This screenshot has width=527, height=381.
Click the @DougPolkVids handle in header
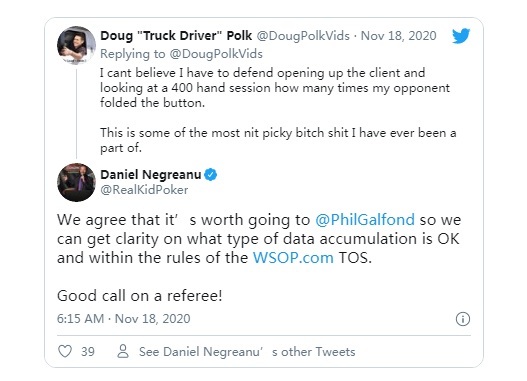coord(303,36)
